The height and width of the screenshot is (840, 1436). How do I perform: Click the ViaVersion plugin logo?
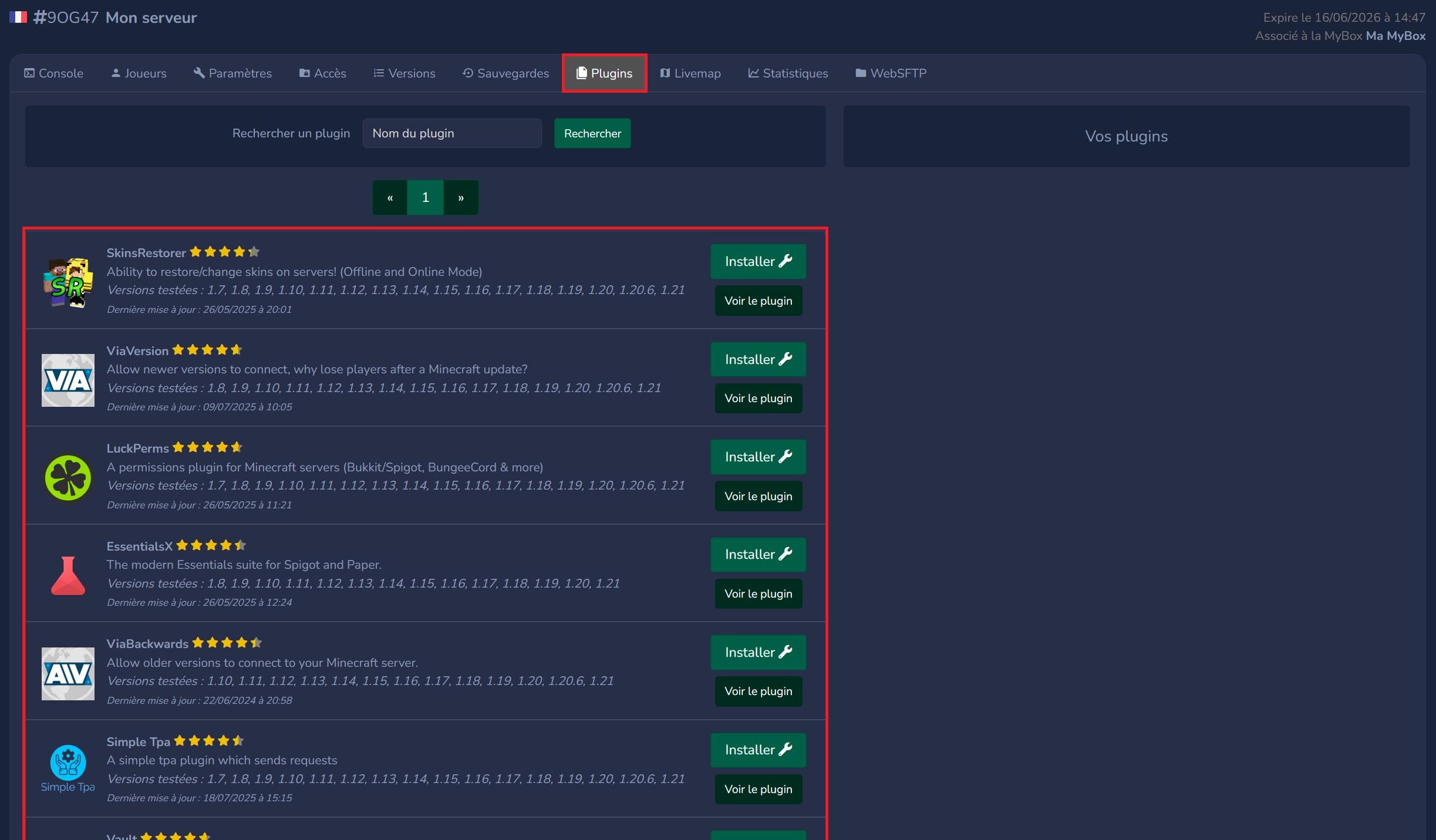[68, 380]
